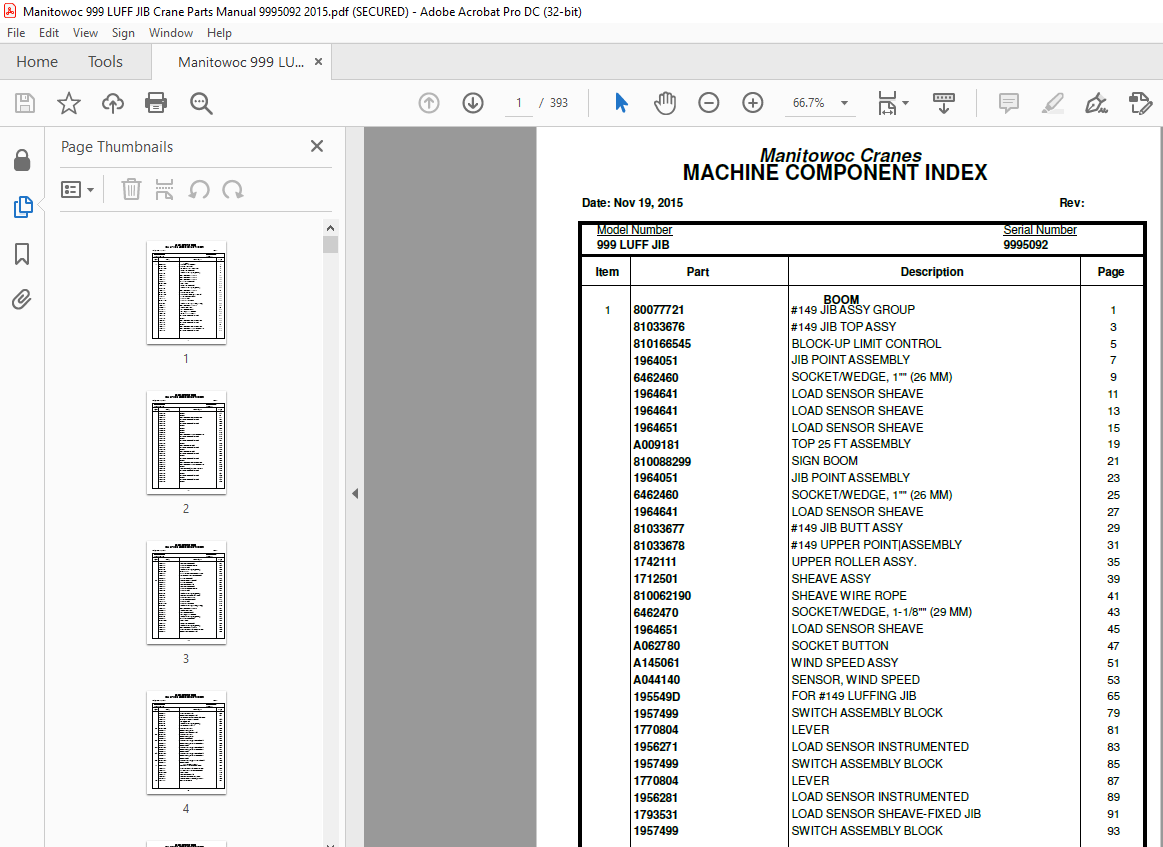This screenshot has width=1163, height=847.
Task: Click part number A009181
Action: 656,444
